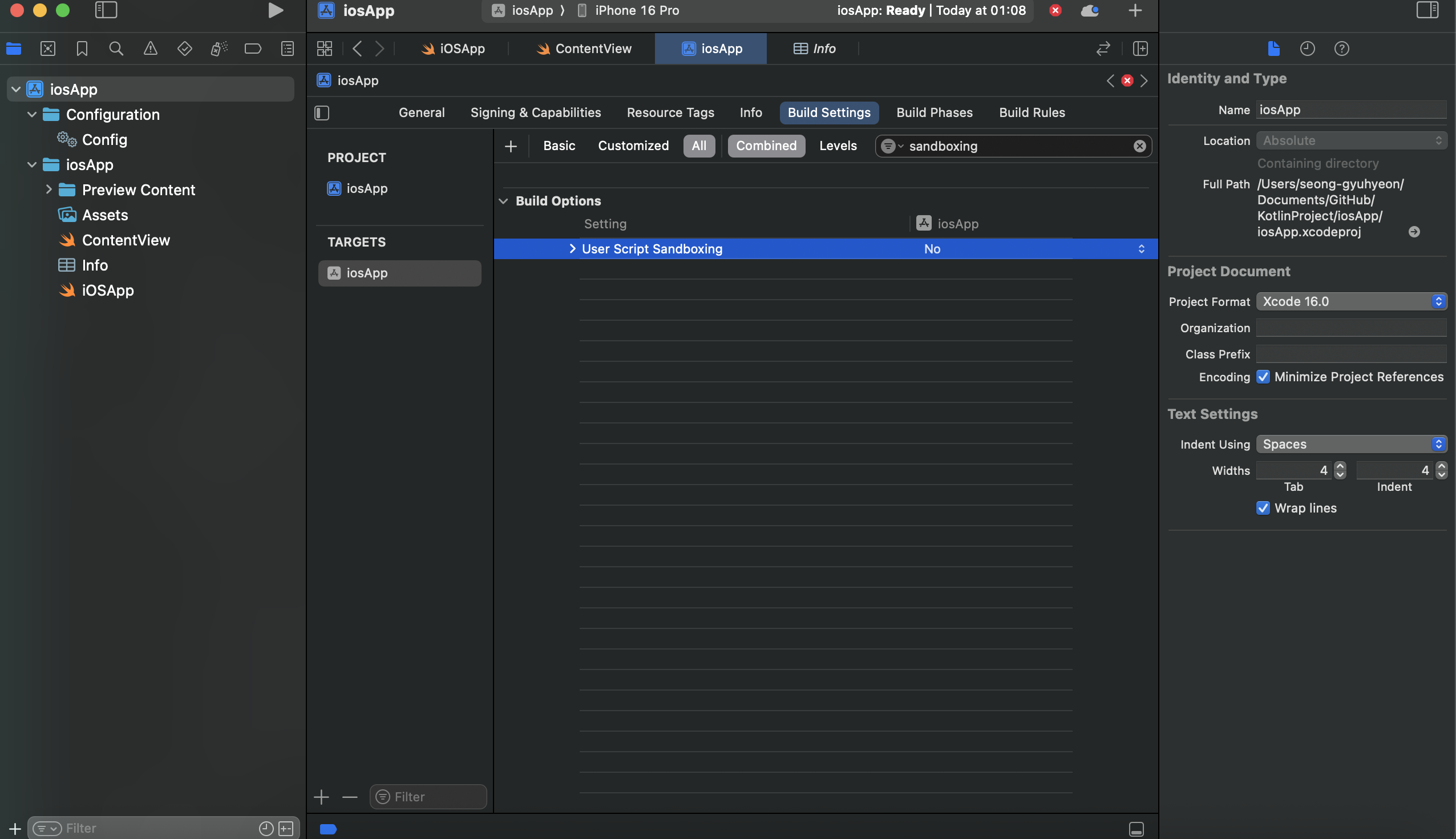
Task: Expand the Preview Content folder
Action: point(49,189)
